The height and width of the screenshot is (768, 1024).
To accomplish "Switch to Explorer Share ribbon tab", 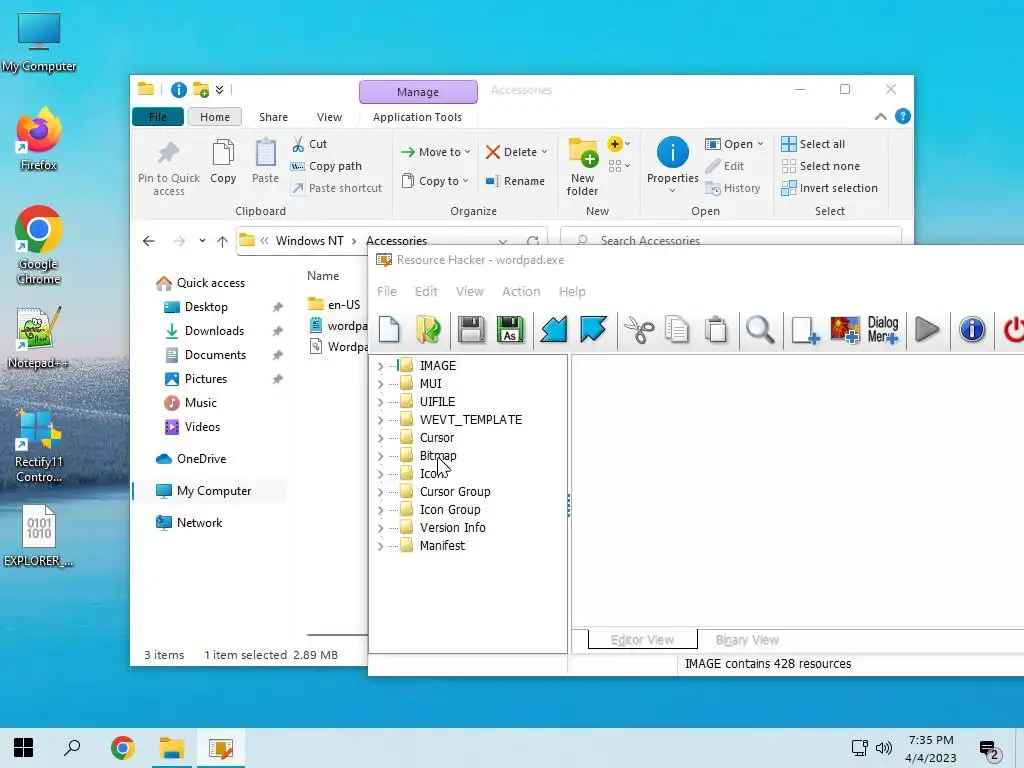I will click(x=273, y=117).
